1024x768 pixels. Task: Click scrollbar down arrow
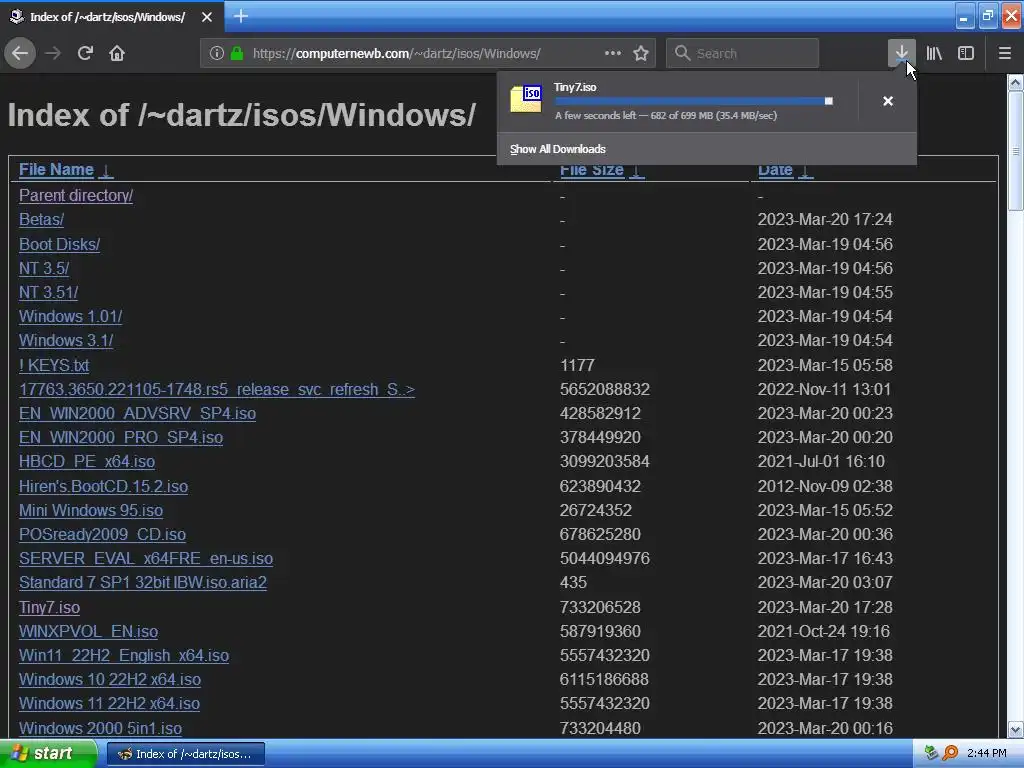(1015, 729)
